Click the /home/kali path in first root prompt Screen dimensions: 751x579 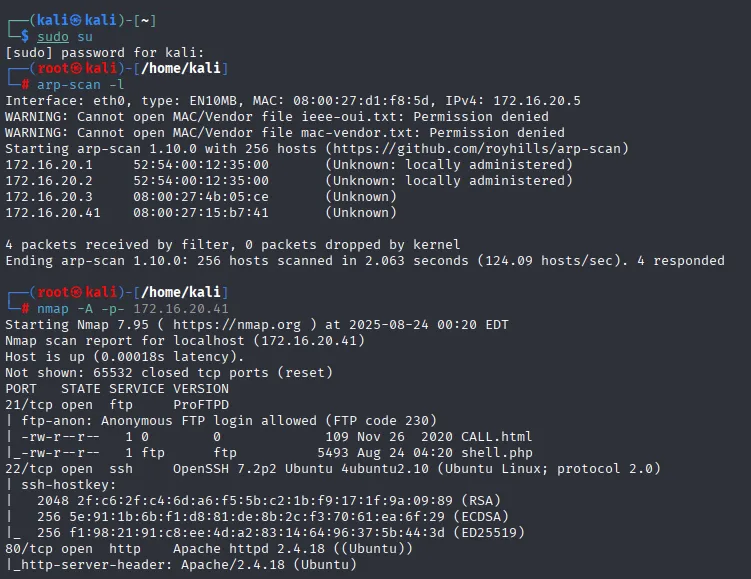[x=181, y=68]
